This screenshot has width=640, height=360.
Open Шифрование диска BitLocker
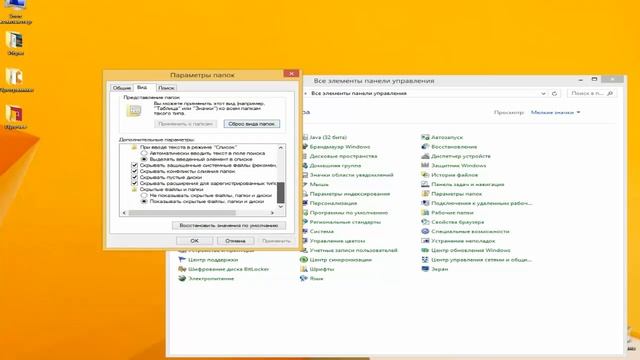tap(223, 269)
